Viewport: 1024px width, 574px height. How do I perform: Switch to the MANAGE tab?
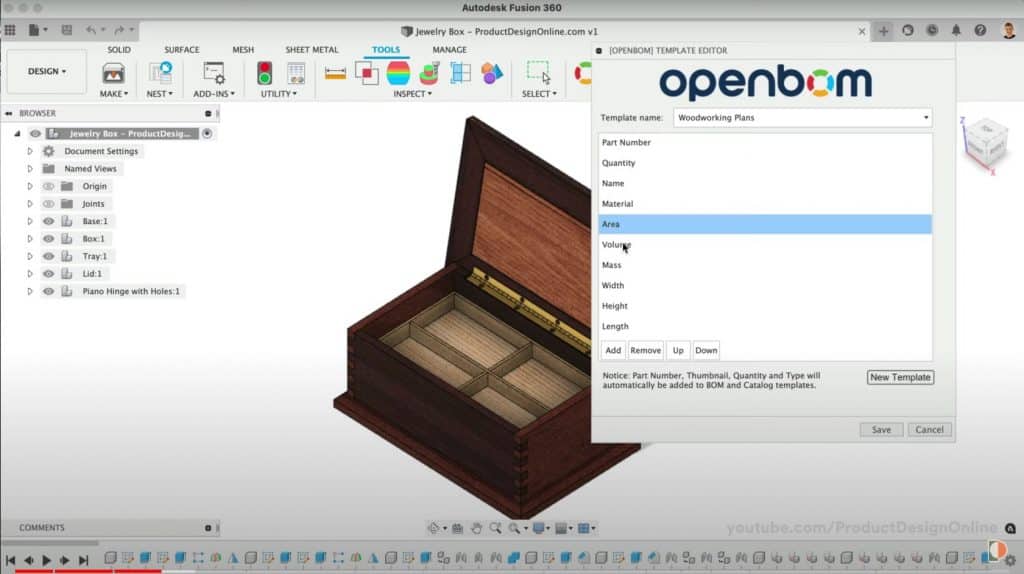pyautogui.click(x=449, y=50)
